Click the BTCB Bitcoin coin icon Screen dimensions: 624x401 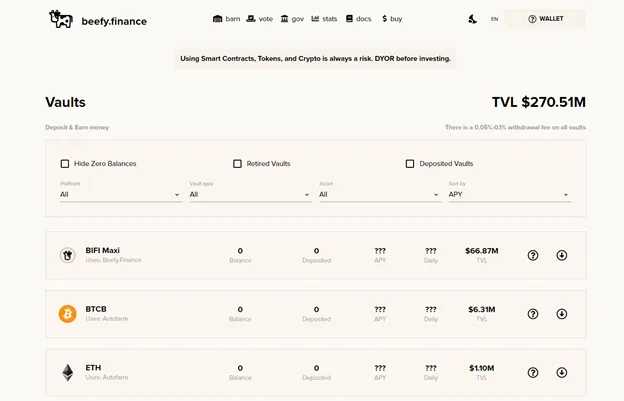click(x=68, y=314)
